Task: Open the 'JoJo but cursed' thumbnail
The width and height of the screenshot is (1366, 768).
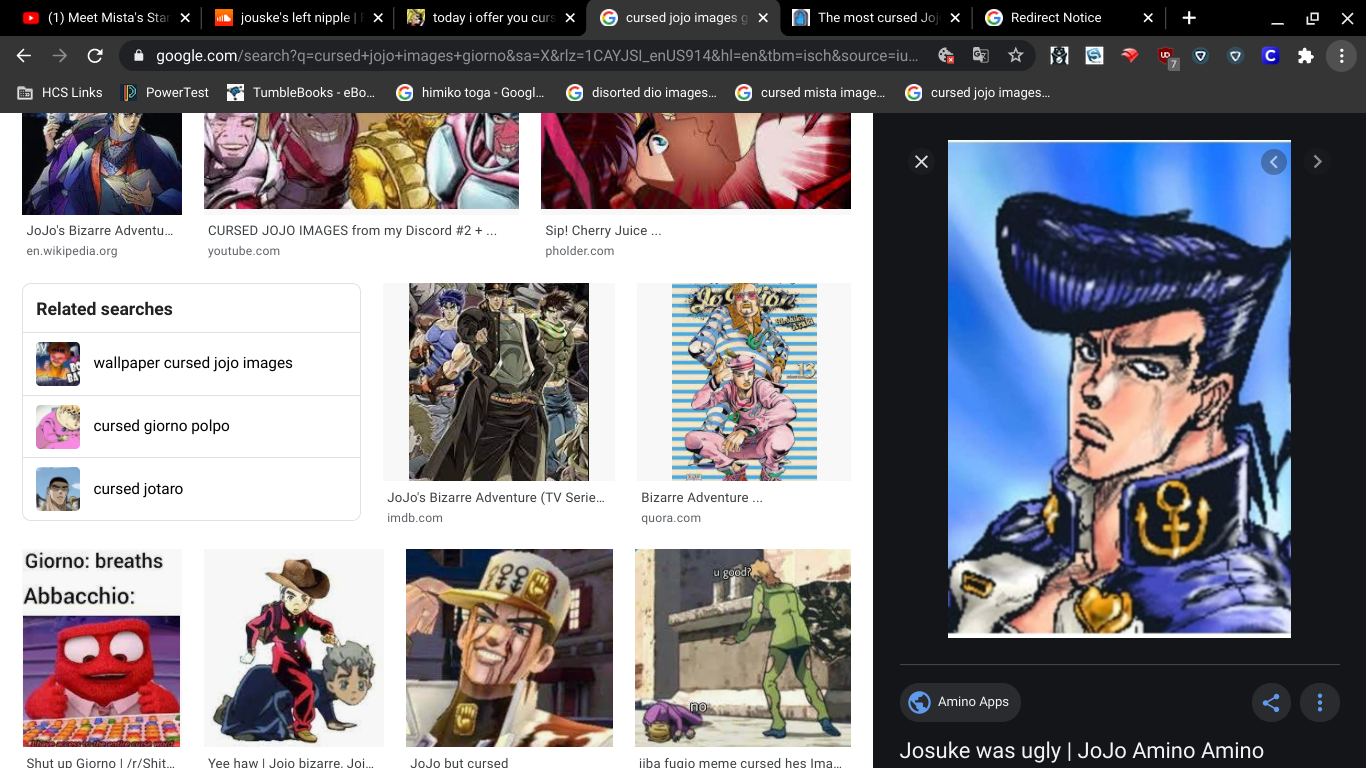Action: [x=509, y=648]
